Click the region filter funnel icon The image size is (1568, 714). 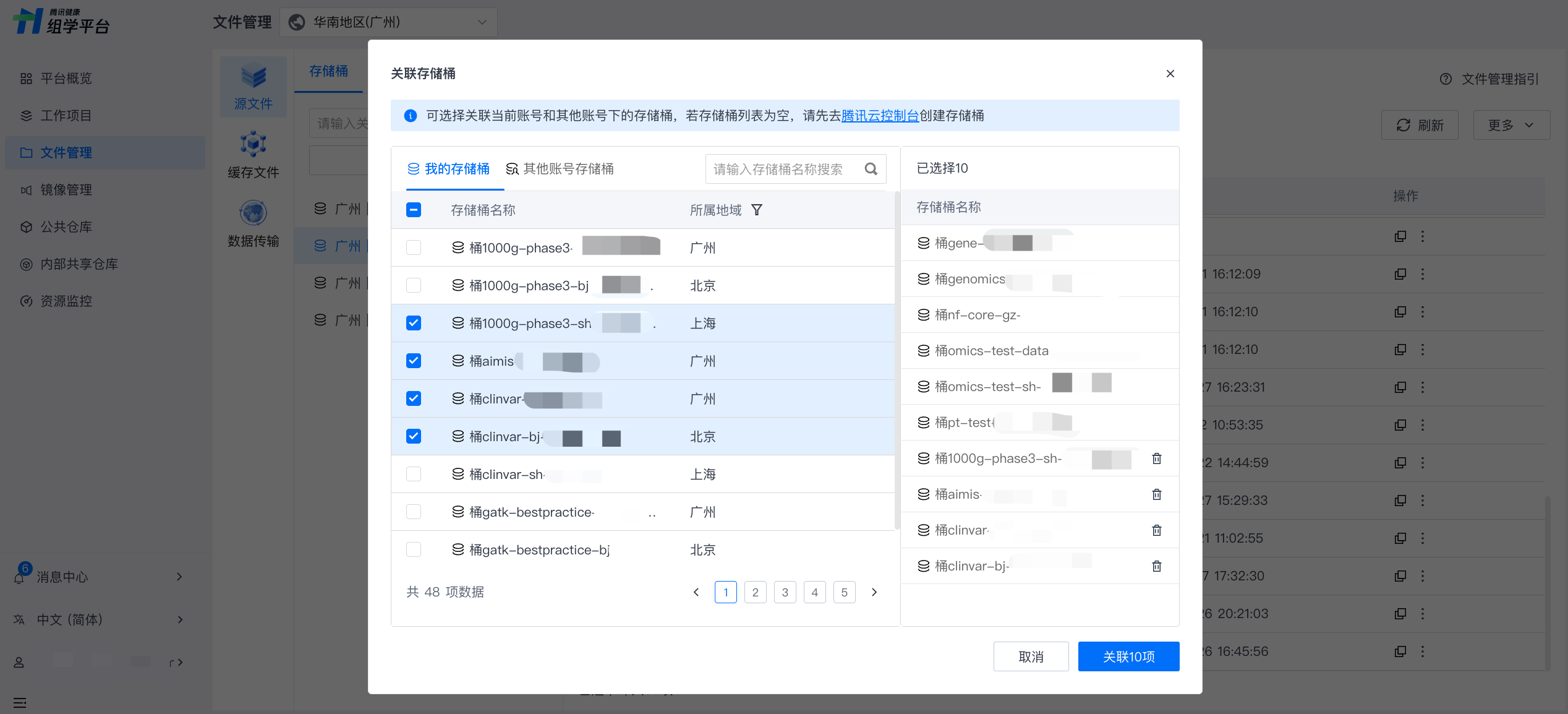coord(756,210)
